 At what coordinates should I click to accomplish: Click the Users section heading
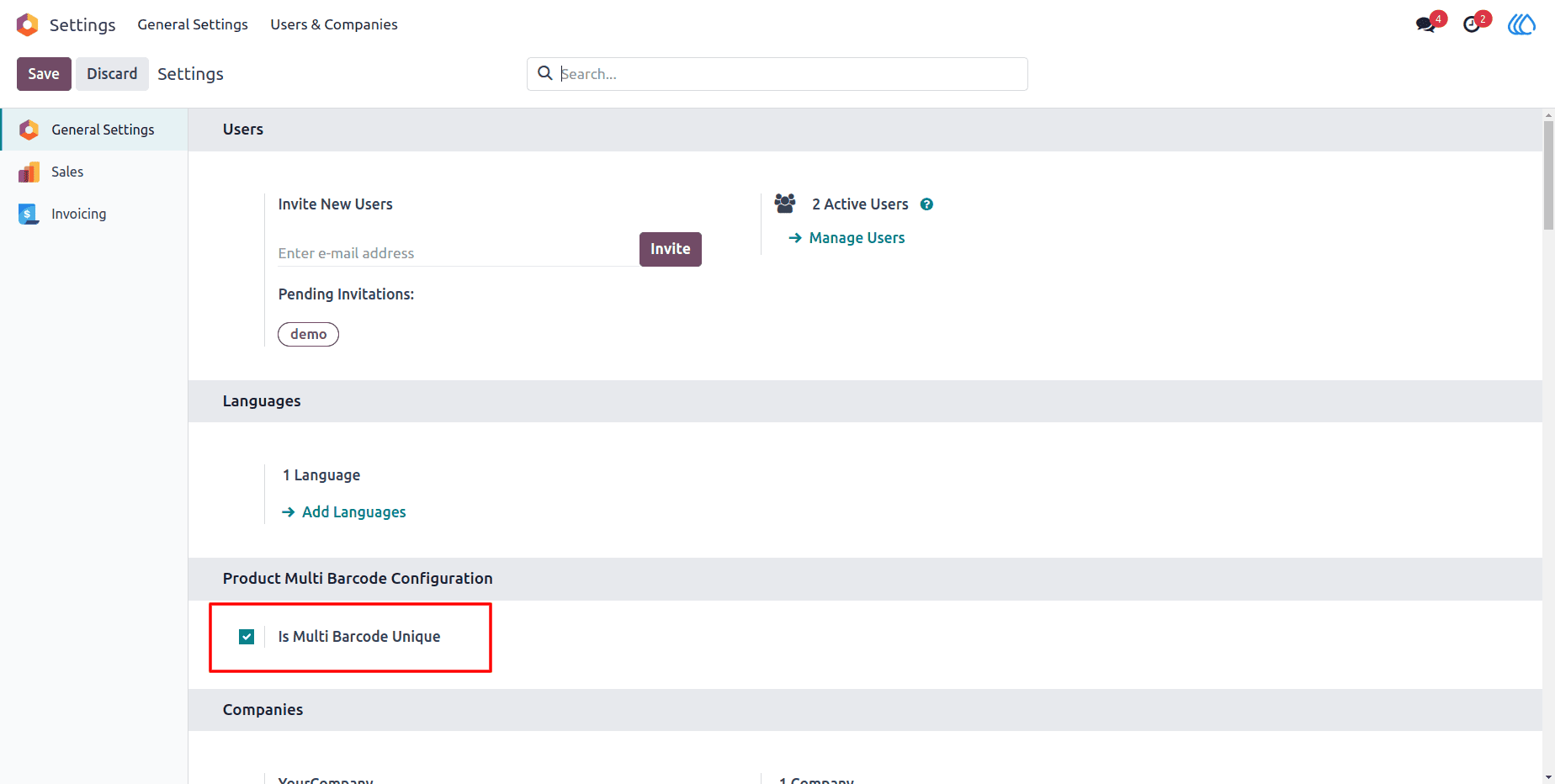[243, 130]
